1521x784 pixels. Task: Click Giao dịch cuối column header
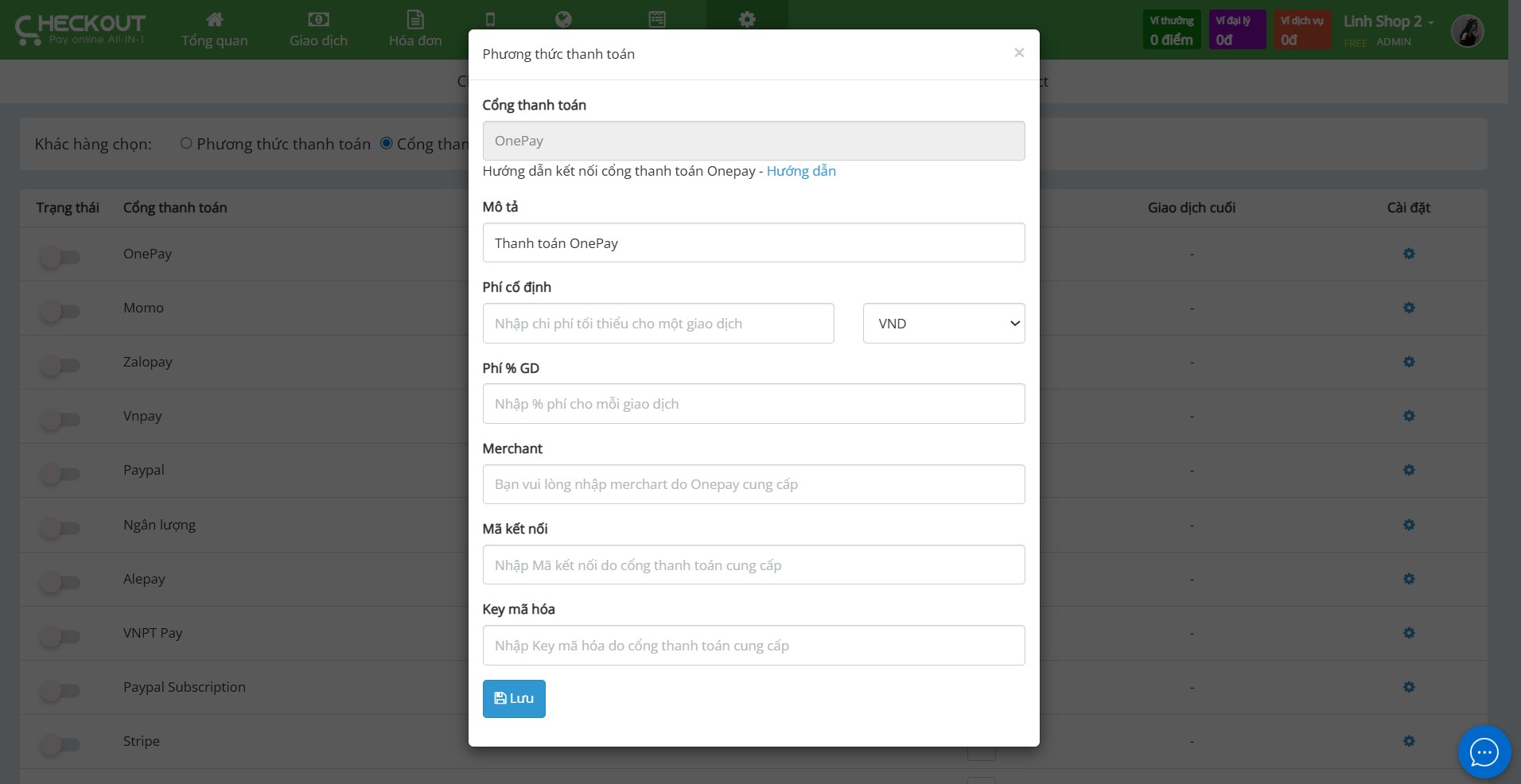(x=1192, y=208)
